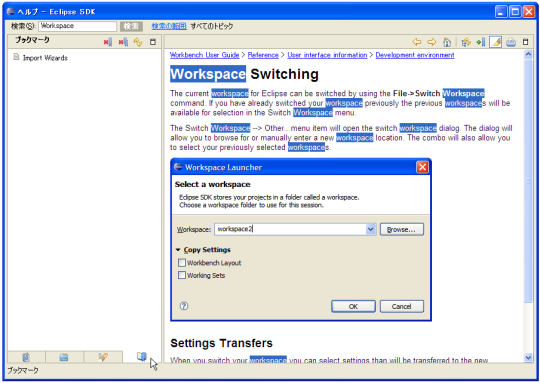Click Show in Table of Contents icon
Screen dimensions: 540x383
coord(466,42)
